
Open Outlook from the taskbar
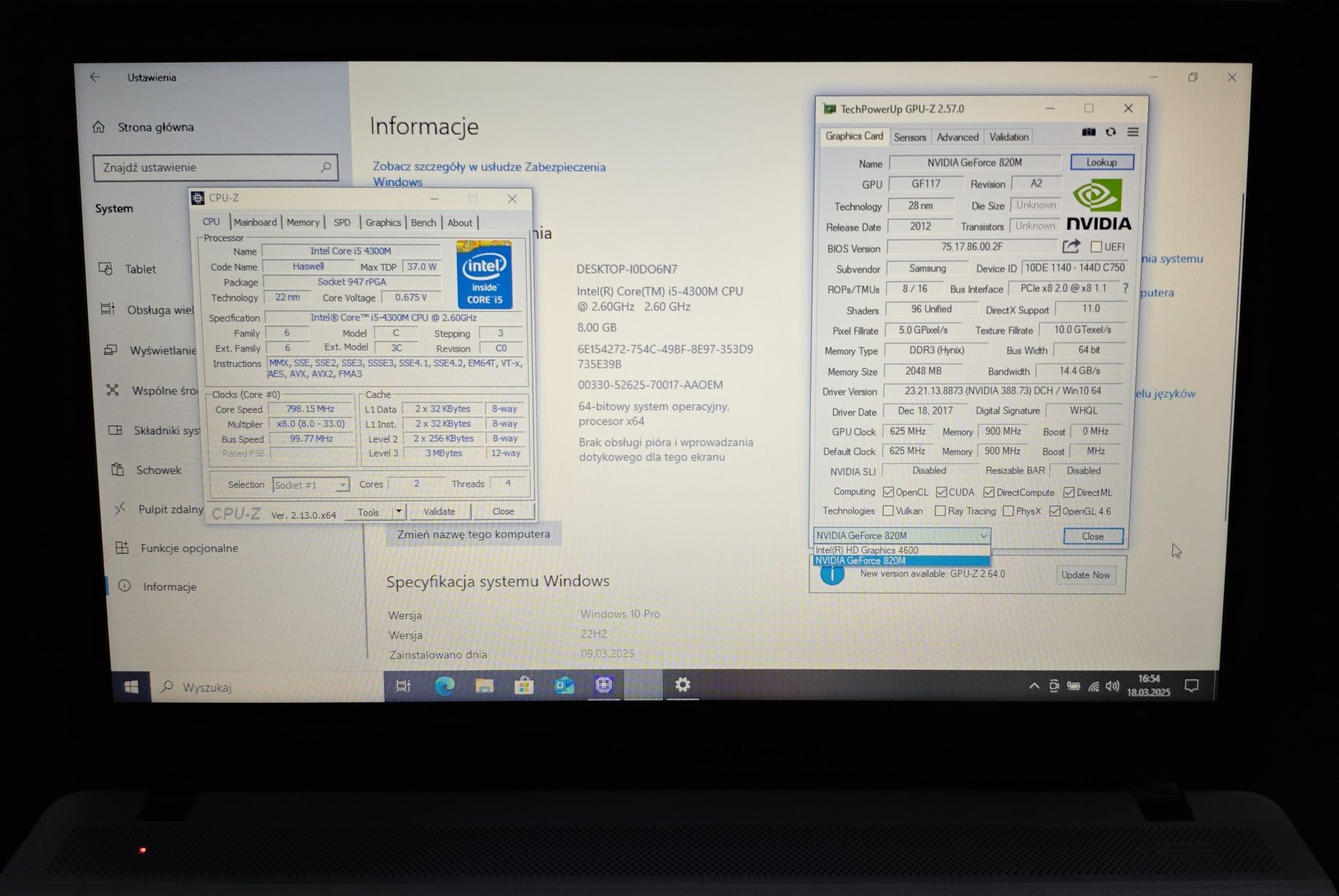pyautogui.click(x=564, y=685)
